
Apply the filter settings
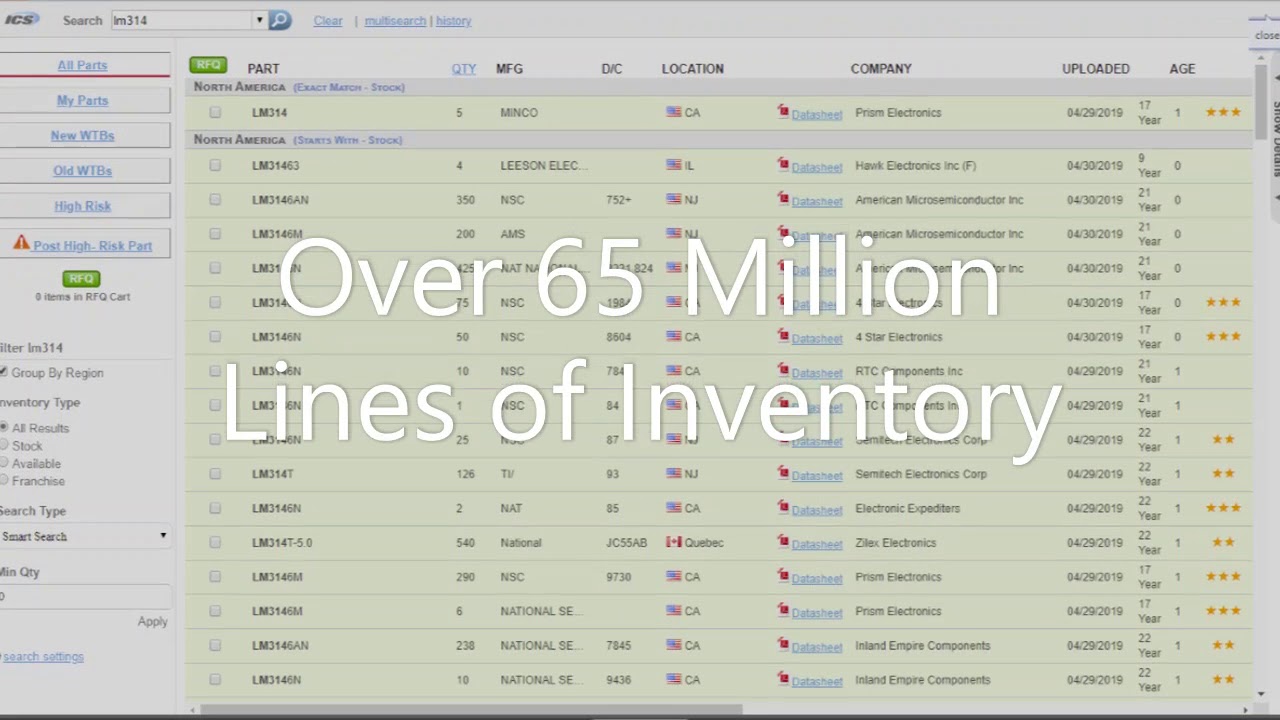coord(152,622)
